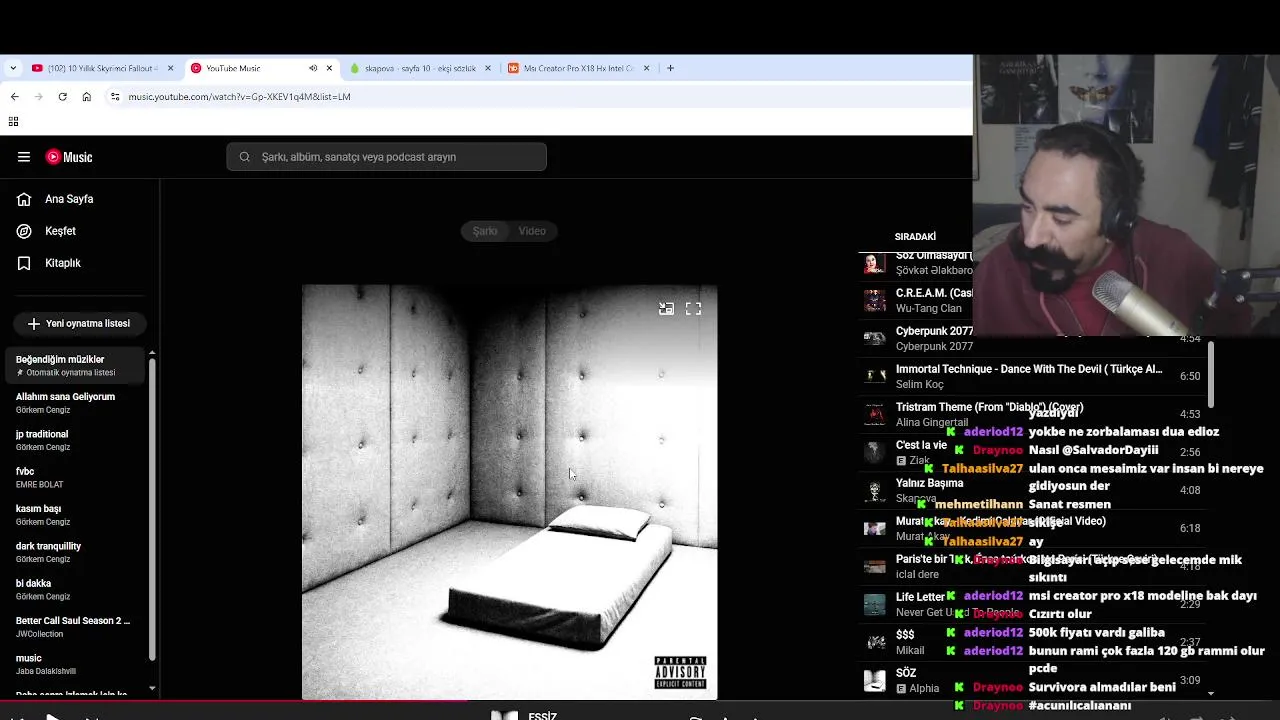Click queue list scroll-down arrow

click(1211, 692)
